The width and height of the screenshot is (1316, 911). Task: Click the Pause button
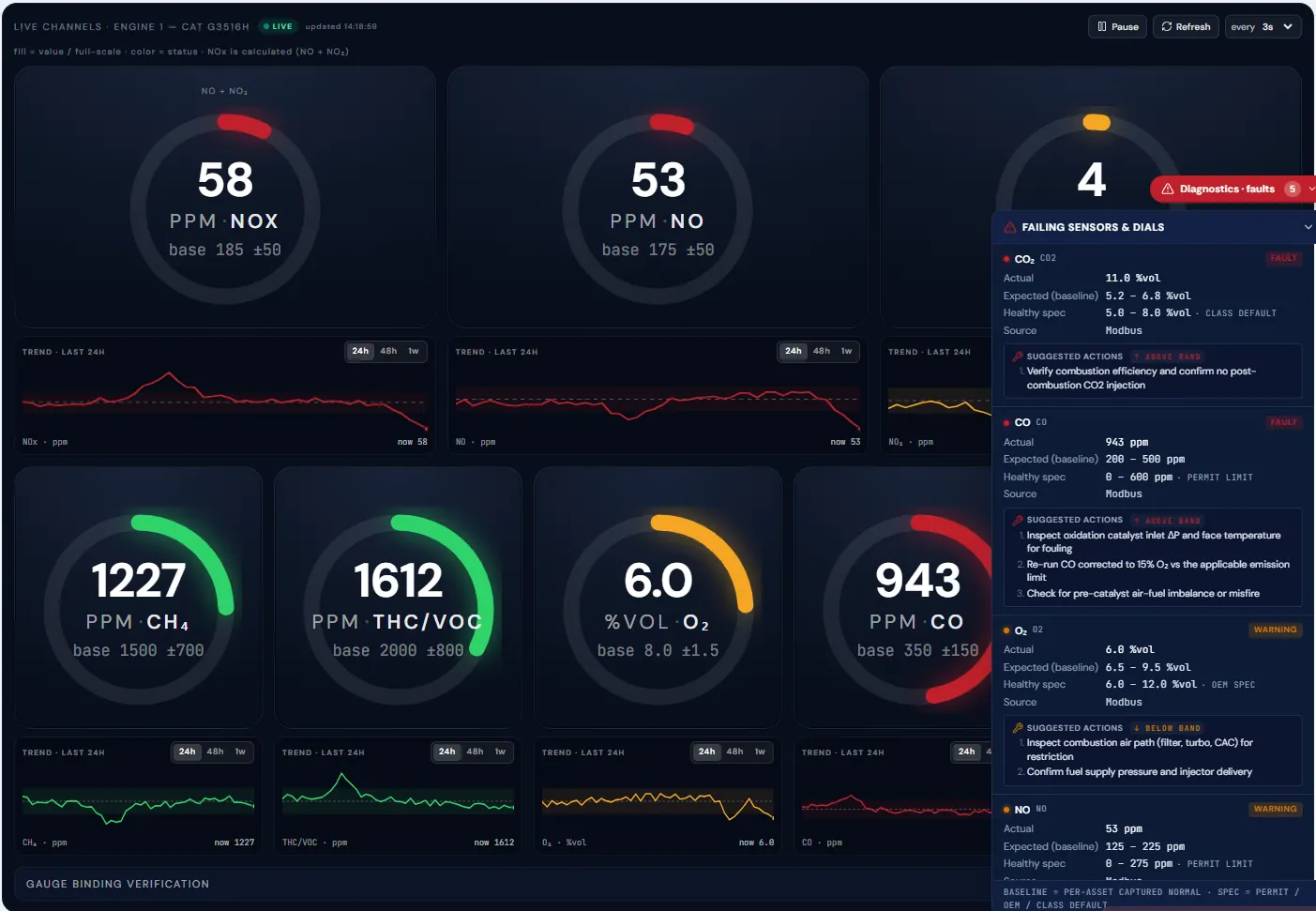[1118, 27]
